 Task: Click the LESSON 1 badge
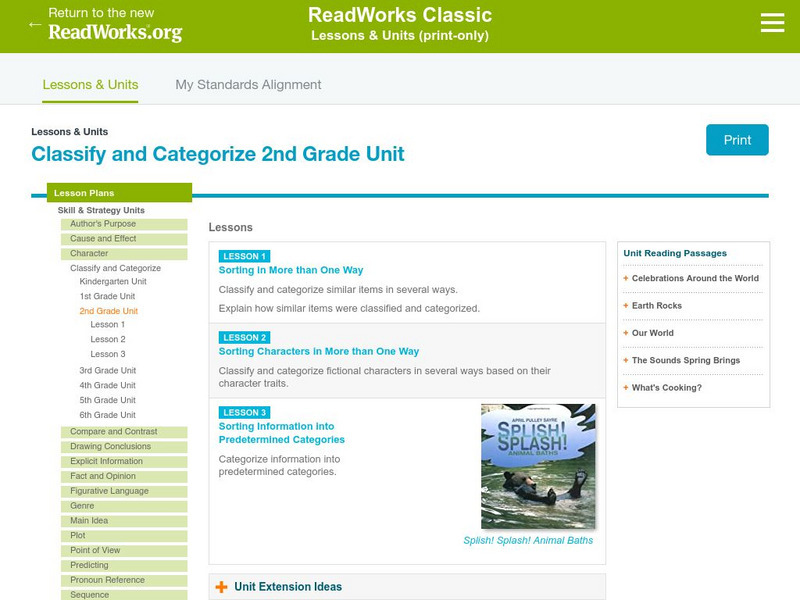coord(244,256)
